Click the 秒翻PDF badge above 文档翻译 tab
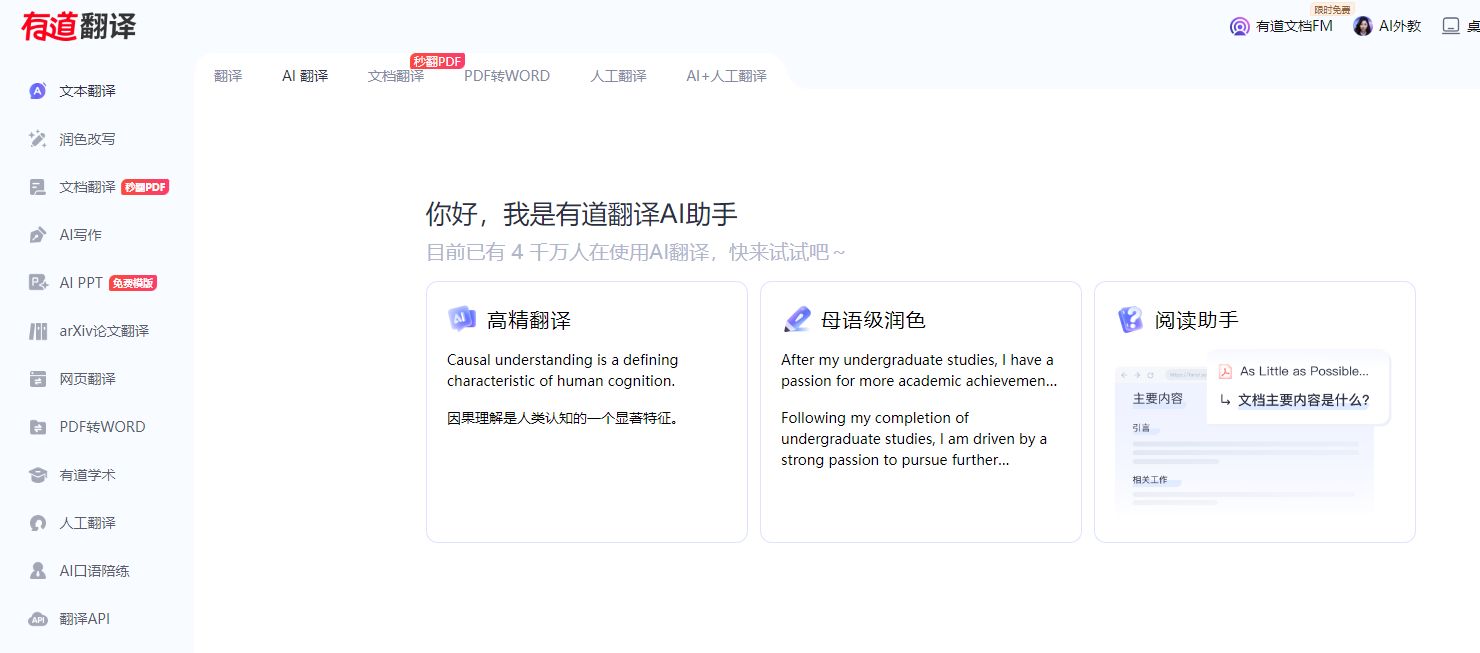 click(x=437, y=61)
